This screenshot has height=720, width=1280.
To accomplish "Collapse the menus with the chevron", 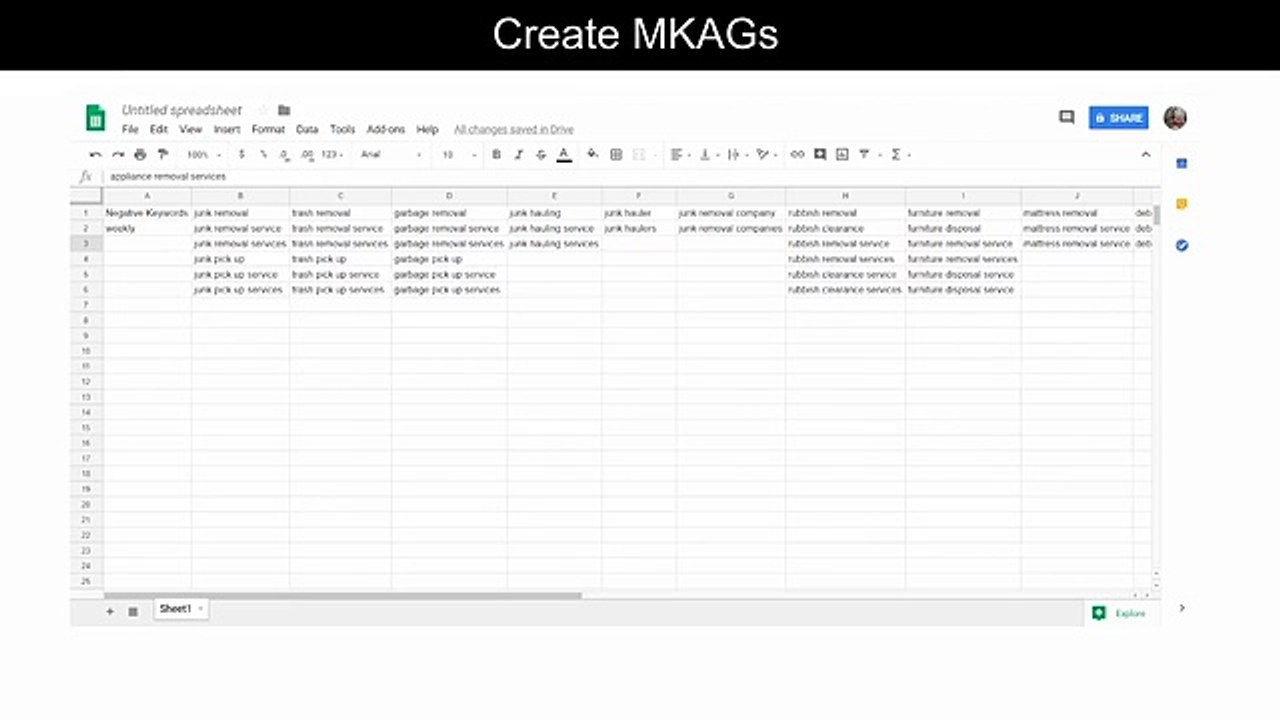I will pos(1146,155).
